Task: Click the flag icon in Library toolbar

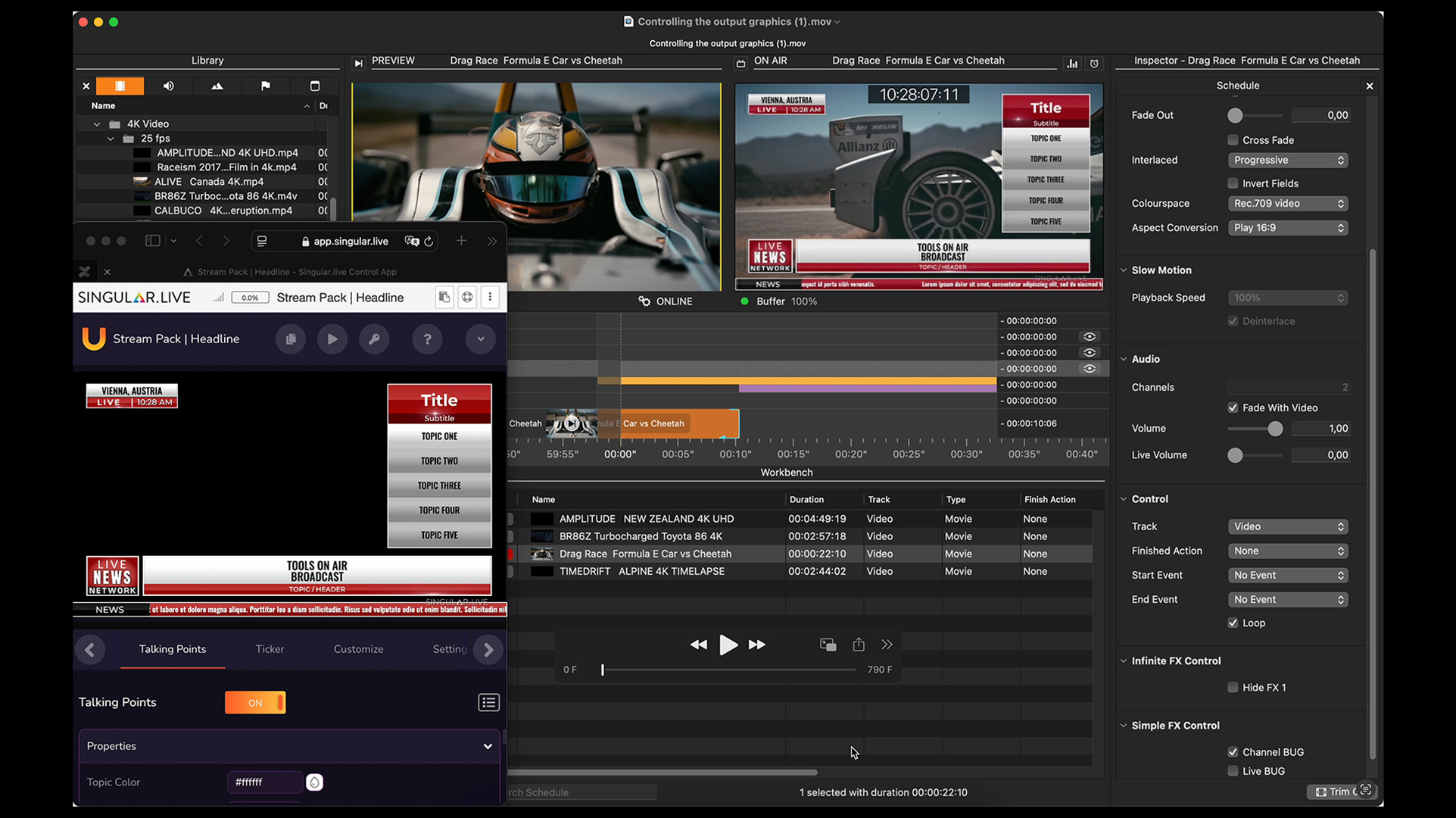Action: 265,86
